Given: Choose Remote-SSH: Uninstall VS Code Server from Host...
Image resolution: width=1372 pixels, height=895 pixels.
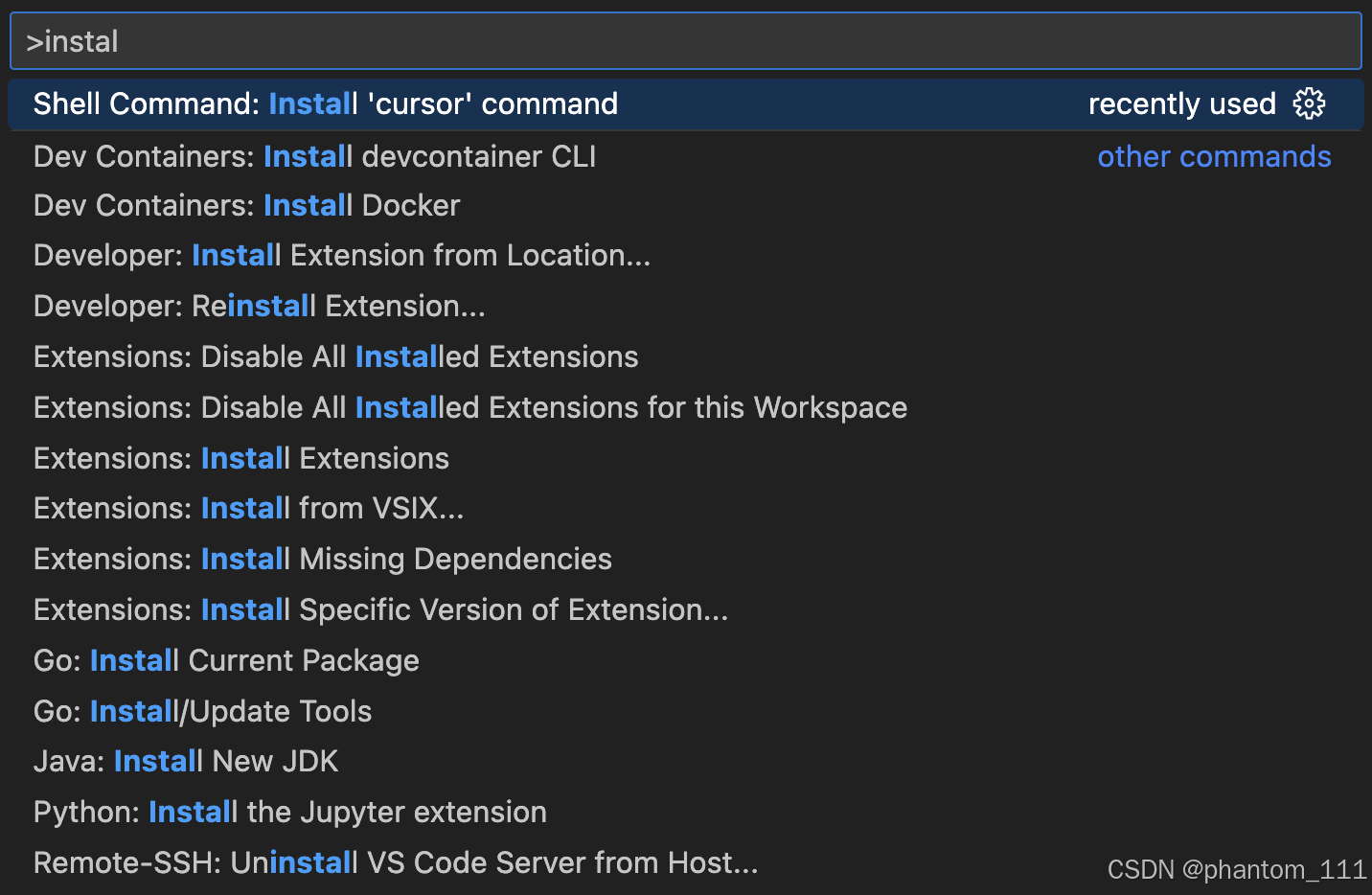Looking at the screenshot, I should click(x=686, y=862).
